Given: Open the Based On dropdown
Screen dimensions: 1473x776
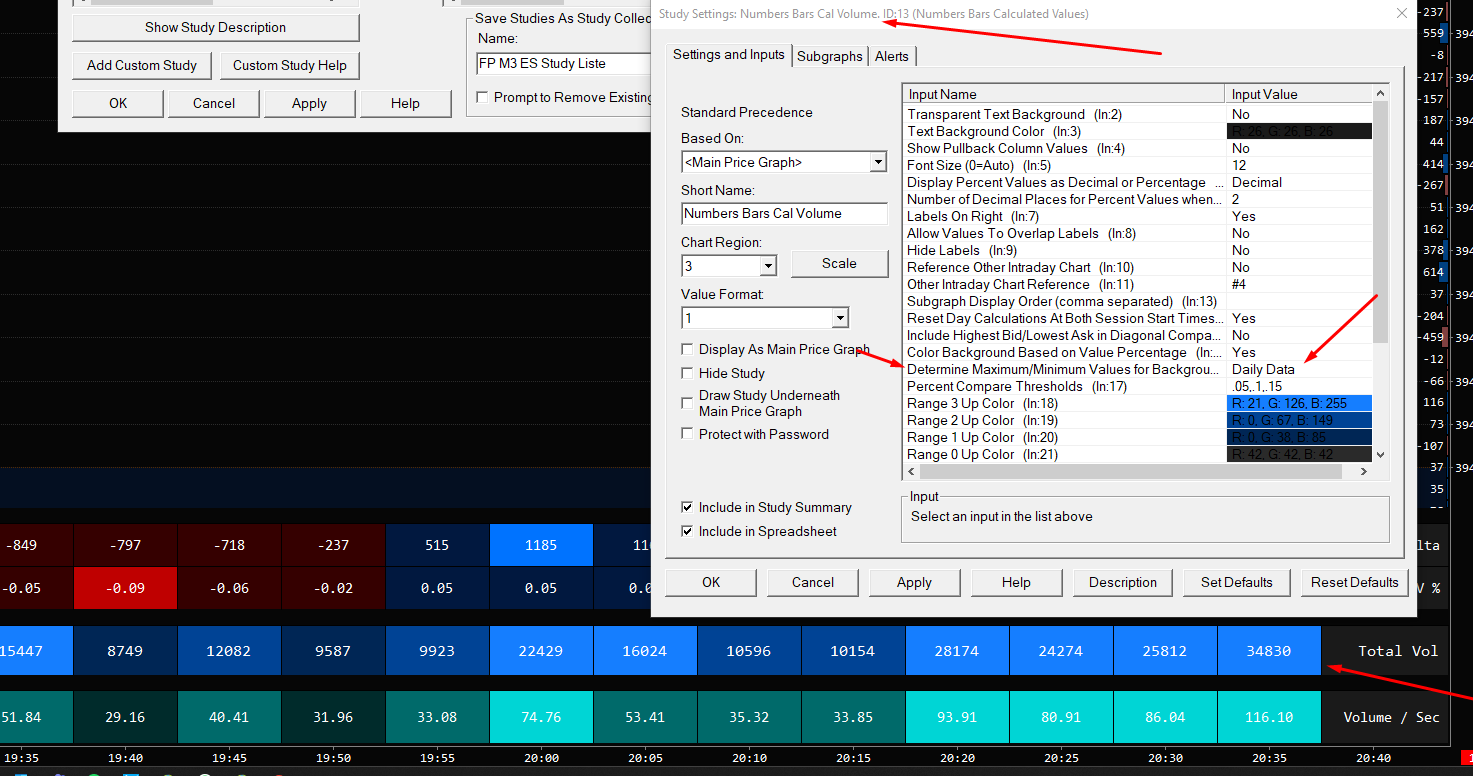Looking at the screenshot, I should pyautogui.click(x=877, y=162).
